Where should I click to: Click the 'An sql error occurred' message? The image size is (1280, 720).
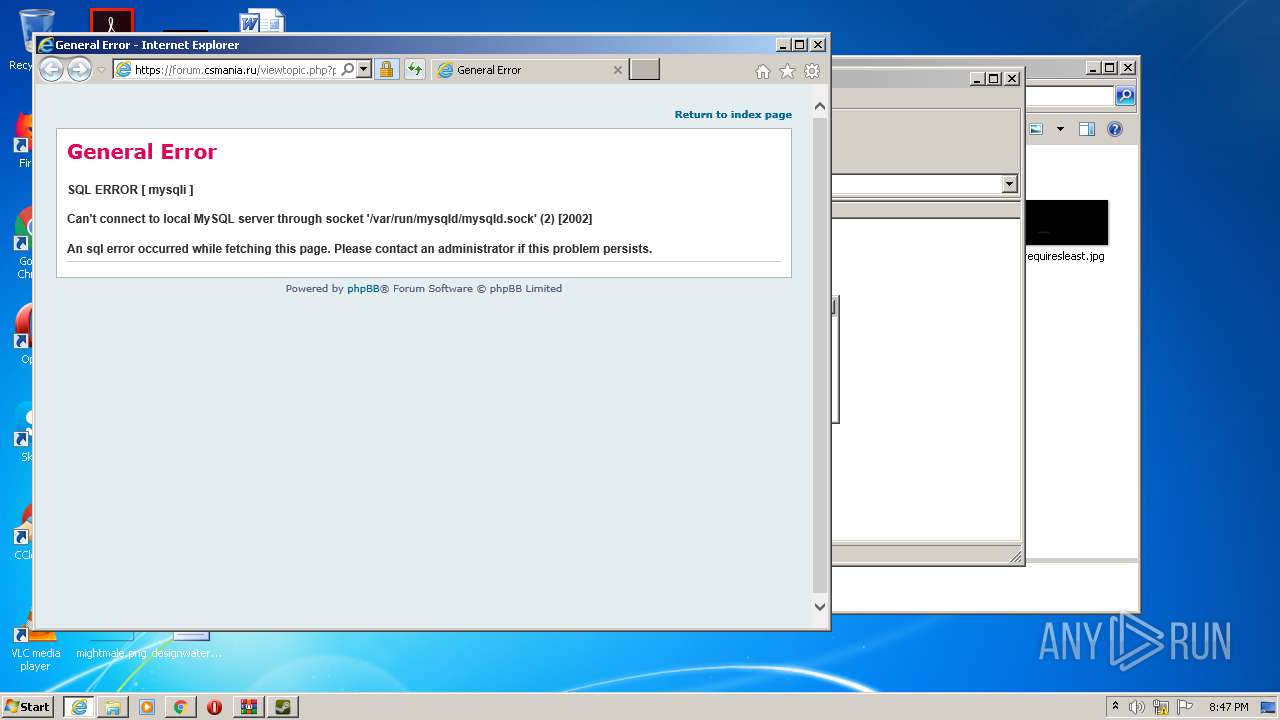pos(359,249)
